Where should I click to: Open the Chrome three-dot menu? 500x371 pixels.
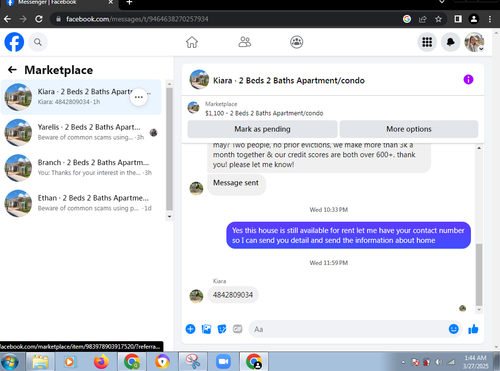coord(490,19)
